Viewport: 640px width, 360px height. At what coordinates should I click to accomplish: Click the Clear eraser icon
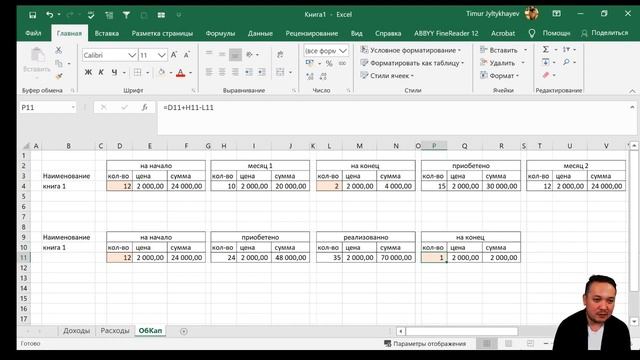pos(546,75)
